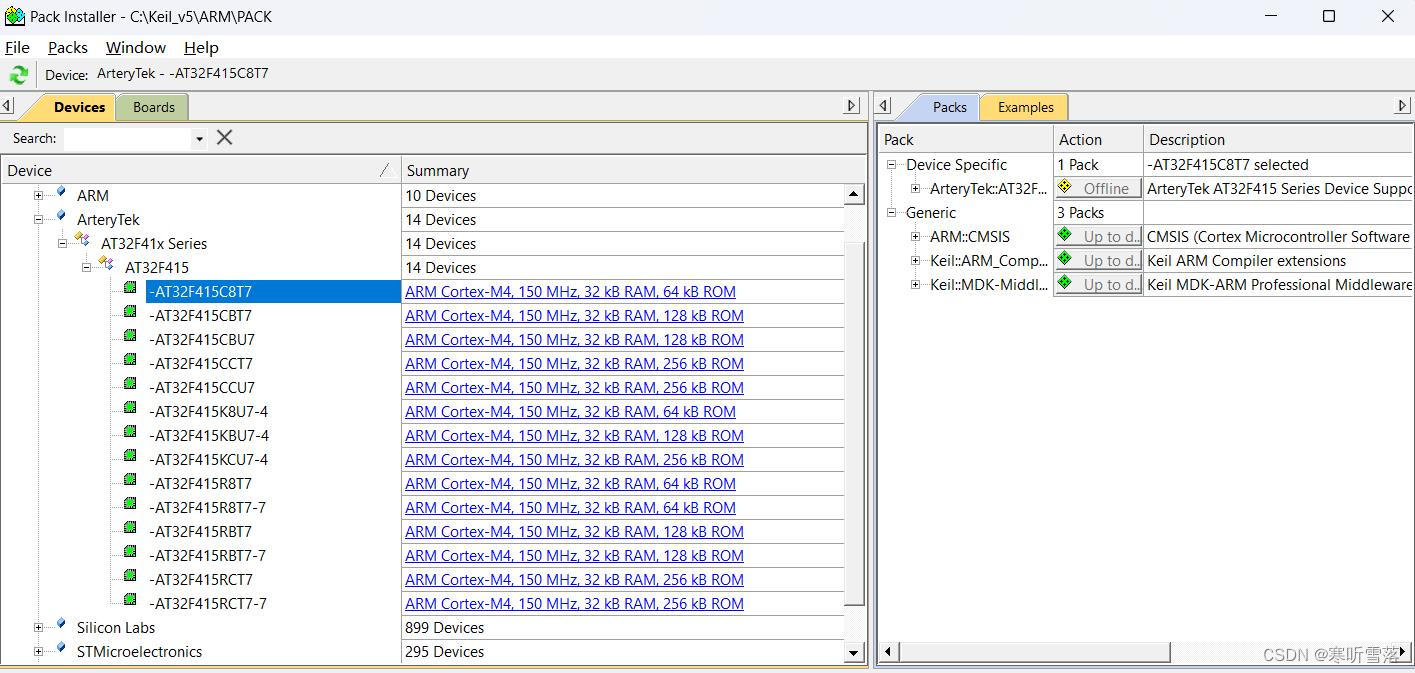
Task: Select the AT32F415RBT7-7 device row
Action: [207, 555]
